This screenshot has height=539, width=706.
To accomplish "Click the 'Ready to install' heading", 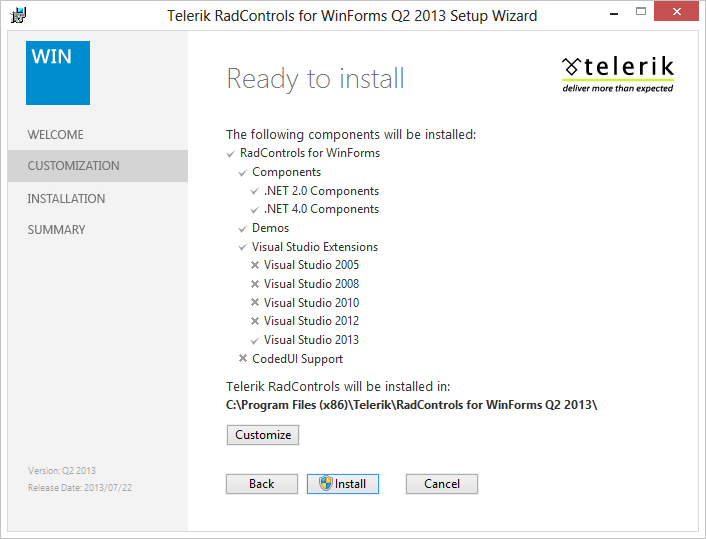I will click(x=315, y=78).
